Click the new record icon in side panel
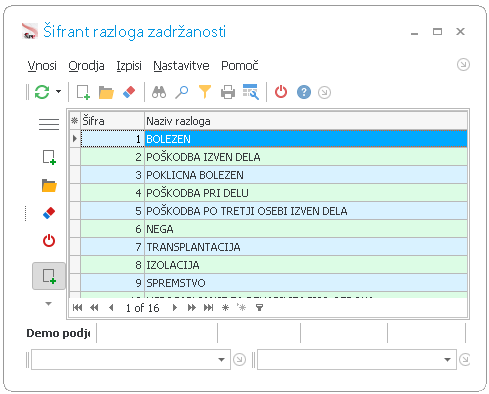The image size is (489, 394). pos(49,157)
